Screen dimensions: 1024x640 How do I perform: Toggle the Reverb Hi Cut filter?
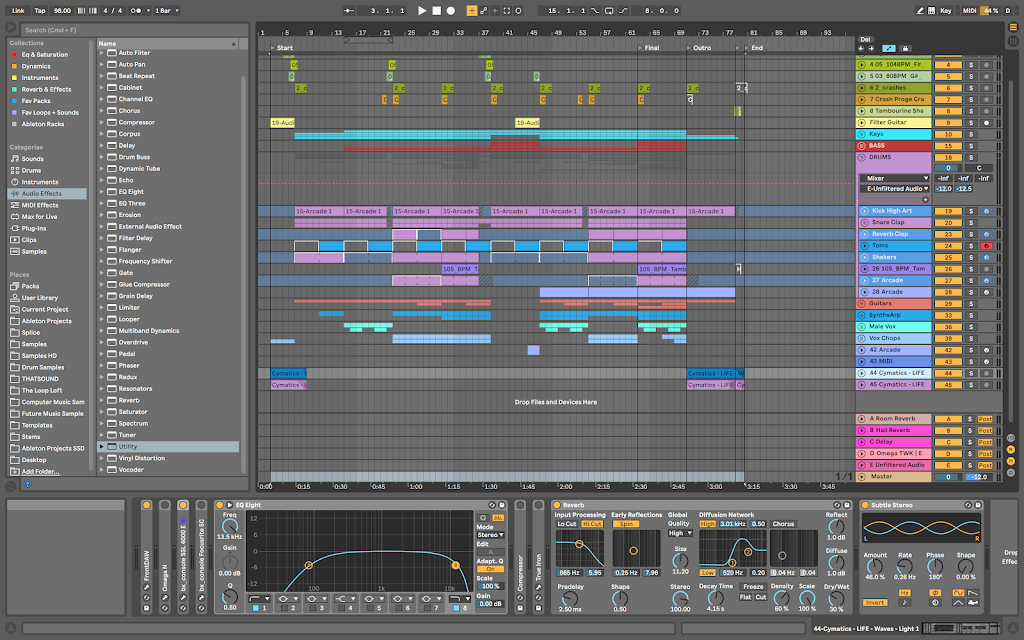[x=592, y=524]
